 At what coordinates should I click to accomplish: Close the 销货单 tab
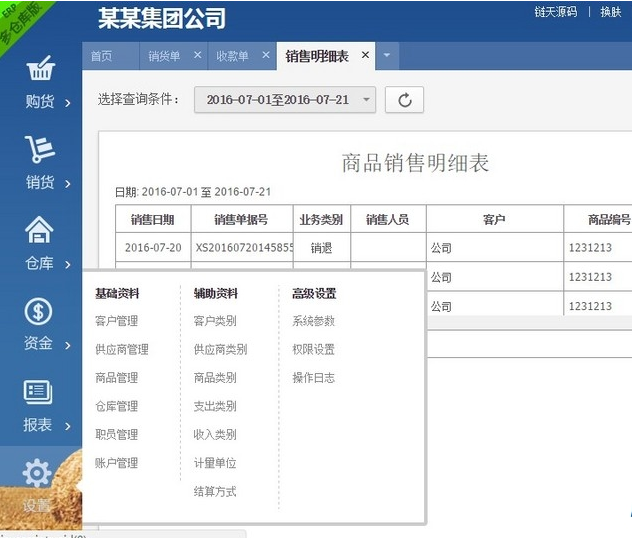pyautogui.click(x=197, y=56)
